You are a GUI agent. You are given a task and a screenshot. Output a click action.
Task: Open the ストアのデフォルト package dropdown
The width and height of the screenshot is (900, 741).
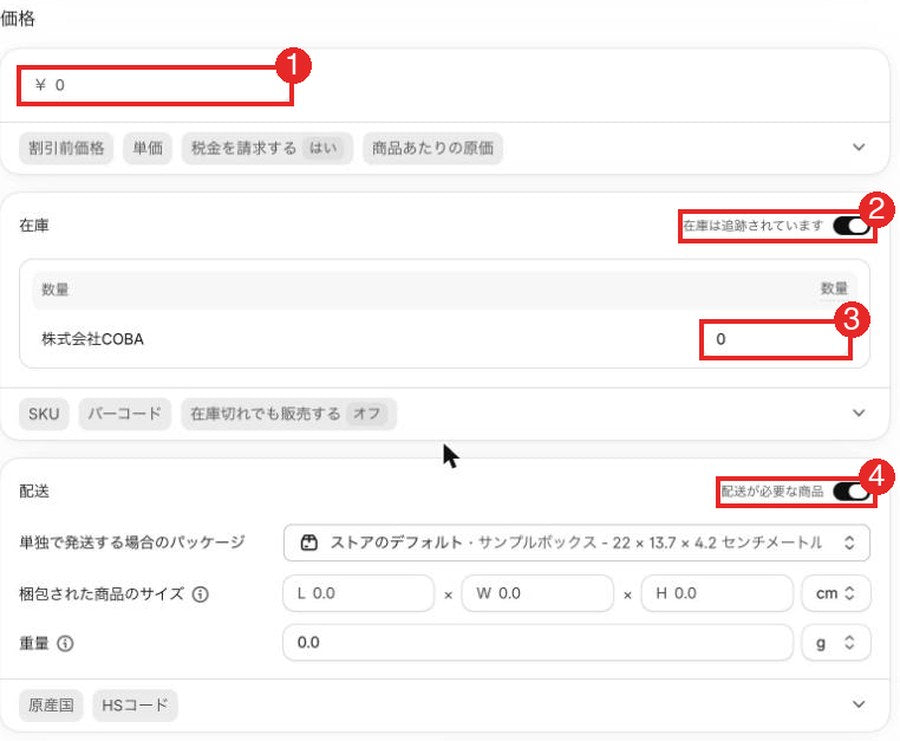(576, 542)
